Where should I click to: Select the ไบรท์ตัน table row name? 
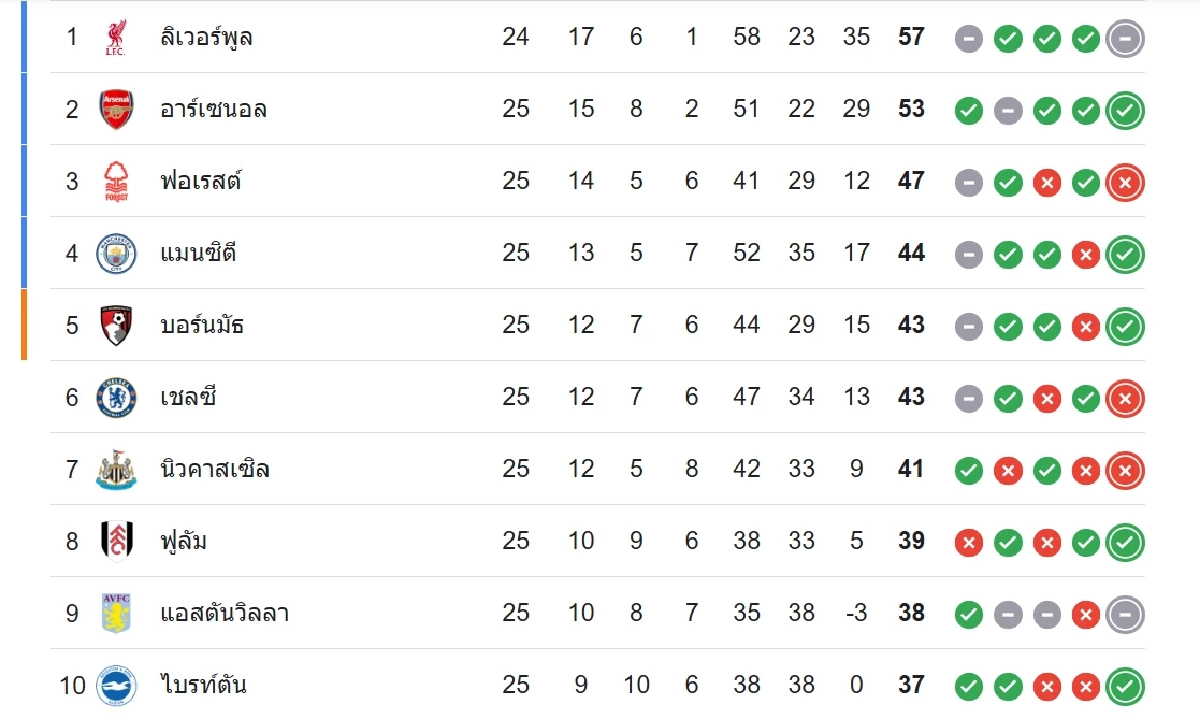pos(203,685)
